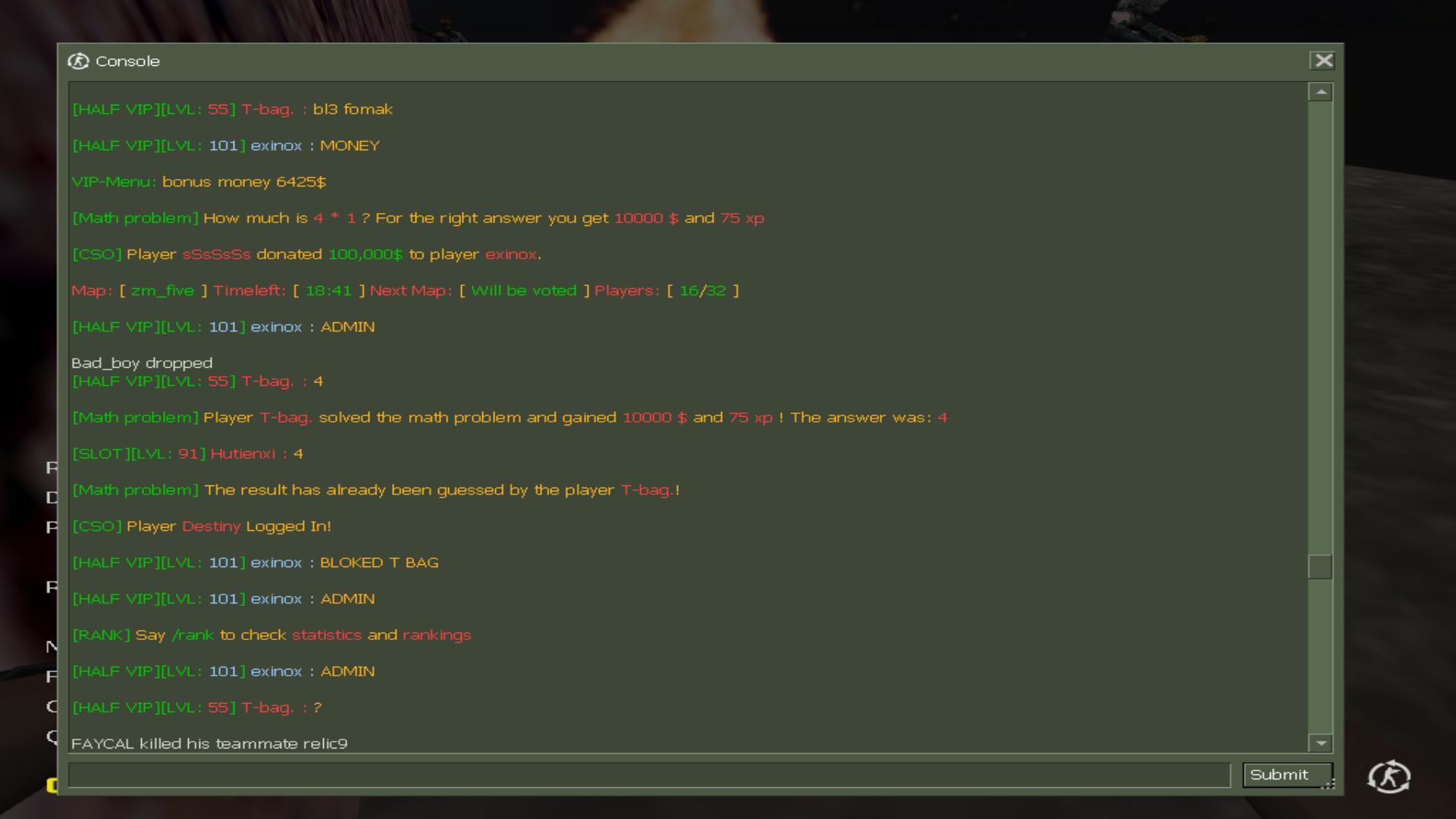Select the hidden menu item starting with N

tap(52, 646)
